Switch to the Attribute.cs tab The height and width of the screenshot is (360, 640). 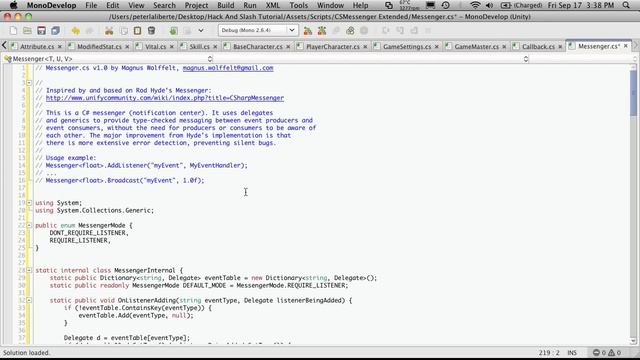(36, 47)
